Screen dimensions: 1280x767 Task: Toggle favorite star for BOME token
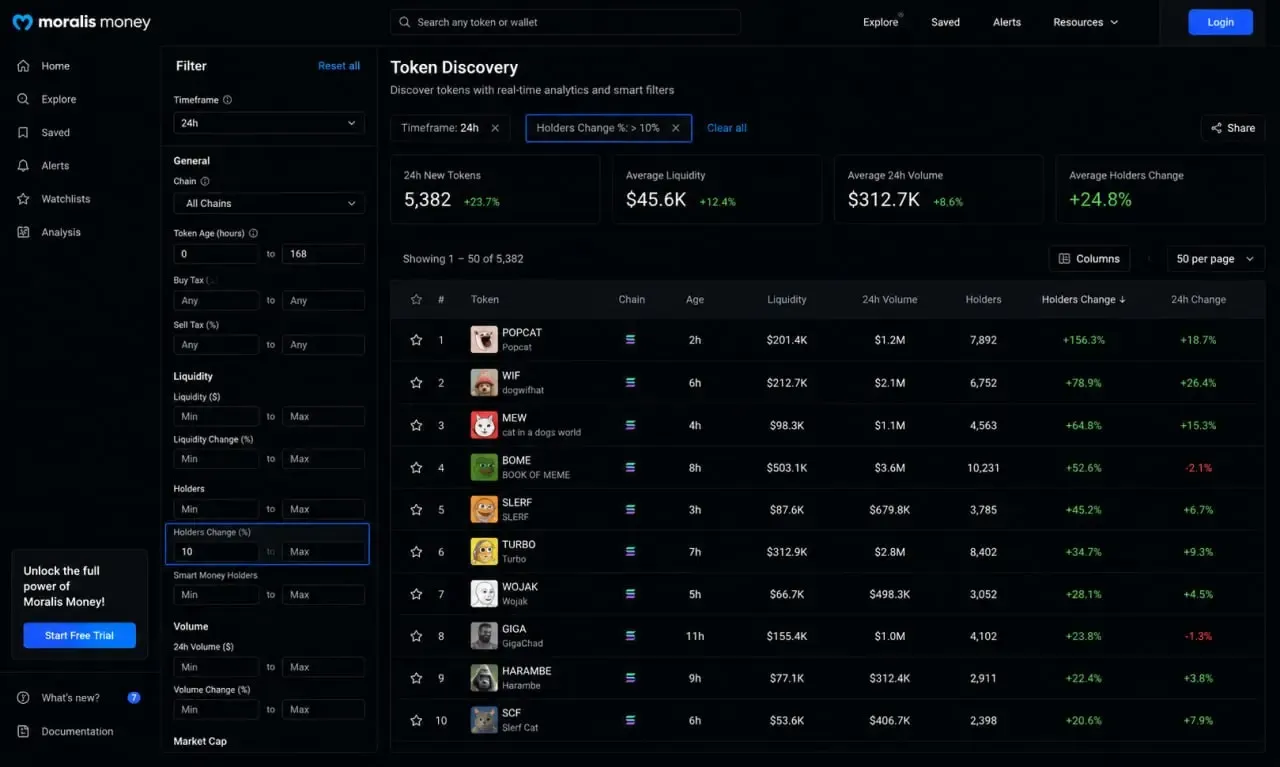tap(416, 467)
